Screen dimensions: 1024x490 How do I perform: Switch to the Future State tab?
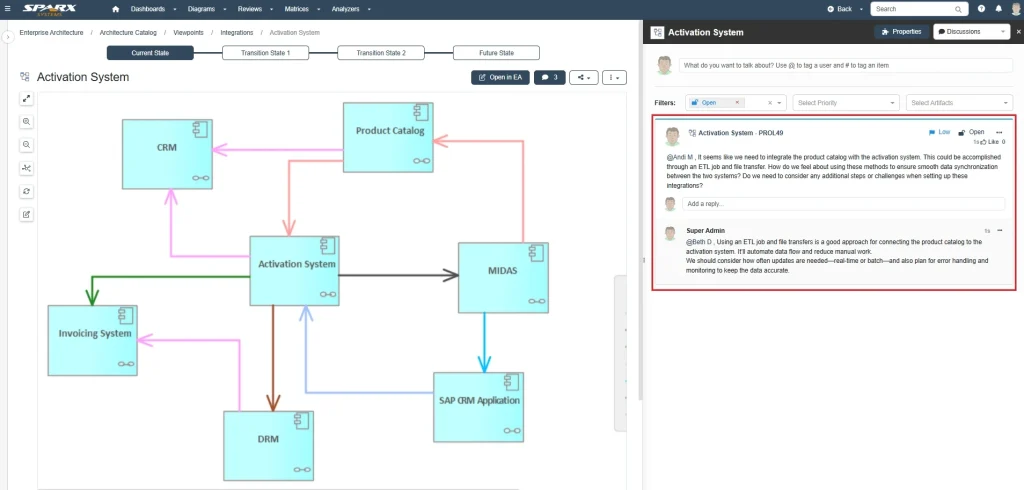pyautogui.click(x=496, y=53)
